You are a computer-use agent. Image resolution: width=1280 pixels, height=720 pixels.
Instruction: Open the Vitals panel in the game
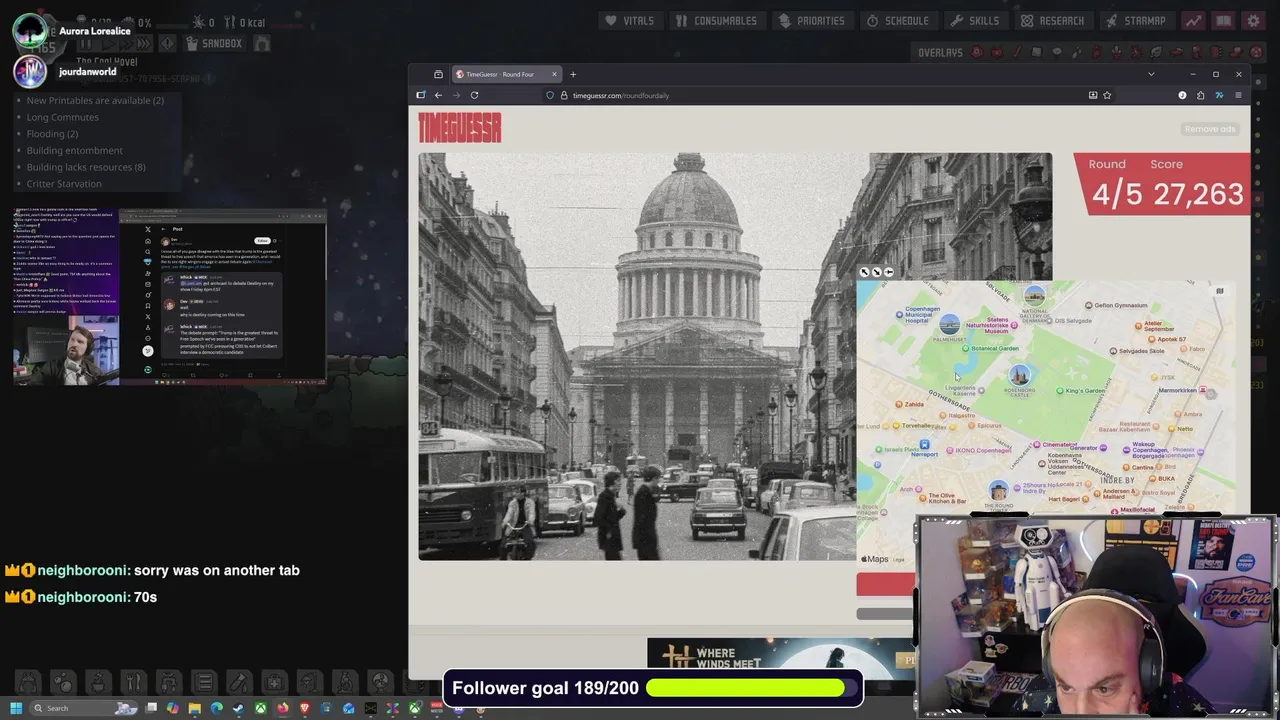click(x=629, y=20)
